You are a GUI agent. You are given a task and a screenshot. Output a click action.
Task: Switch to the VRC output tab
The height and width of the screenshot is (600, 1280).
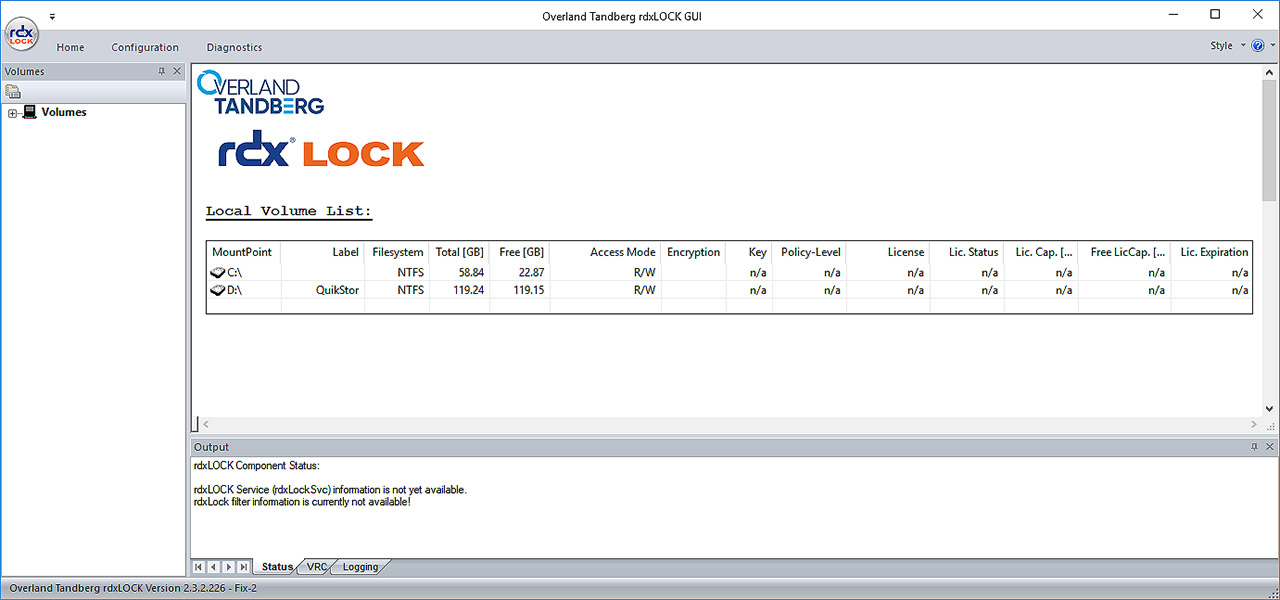pos(317,567)
